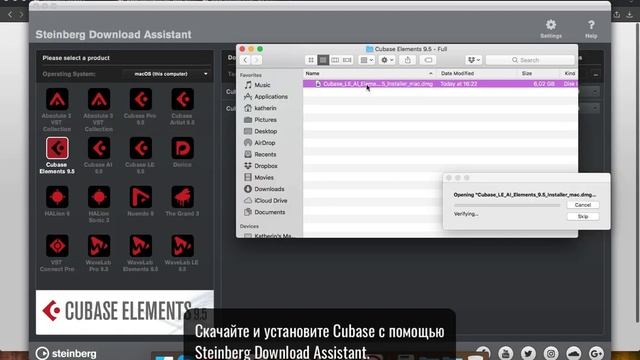Cancel opening the Cubase installer dmg
The height and width of the screenshot is (360, 640).
[x=583, y=205]
